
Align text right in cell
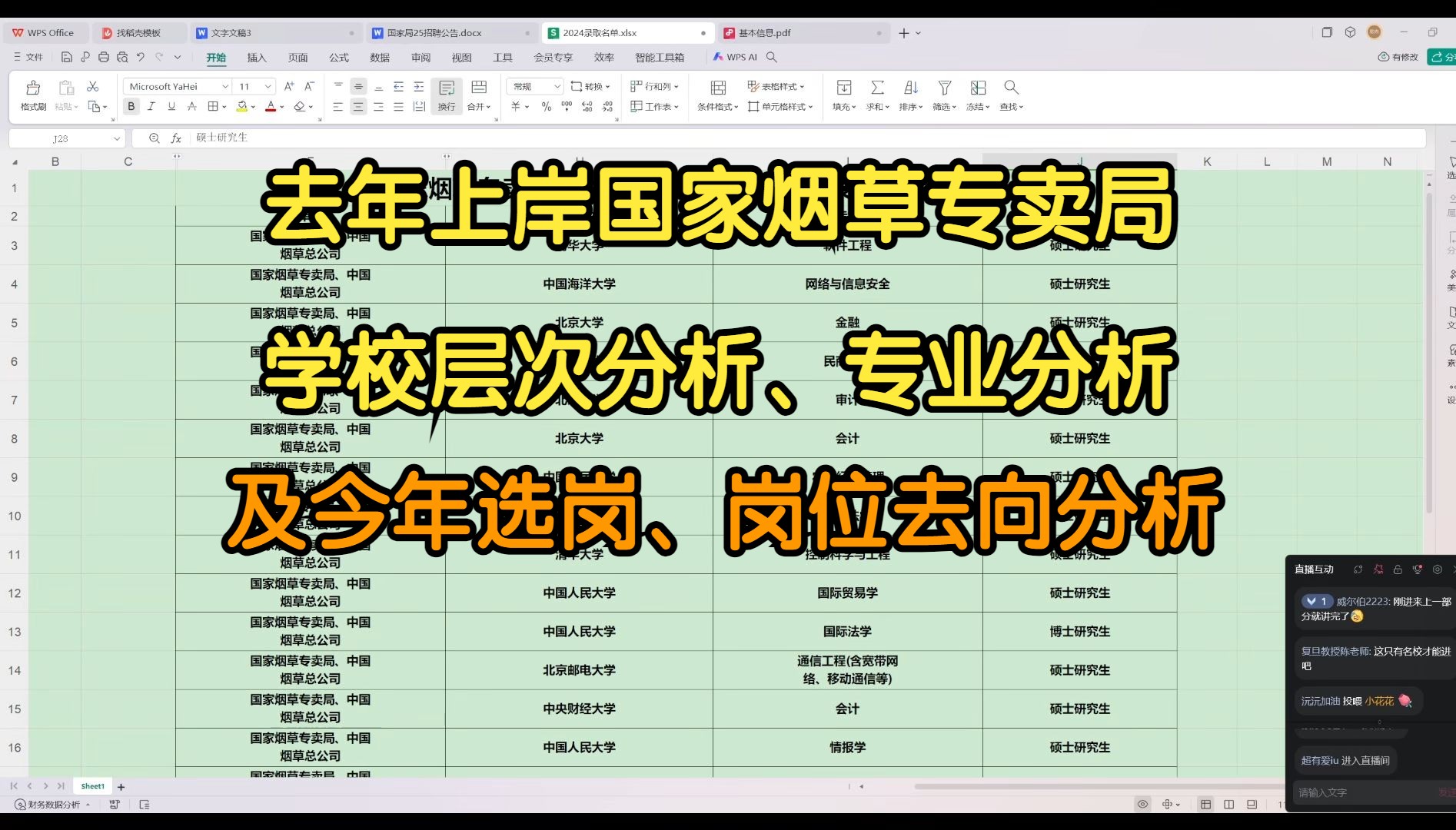pos(378,107)
